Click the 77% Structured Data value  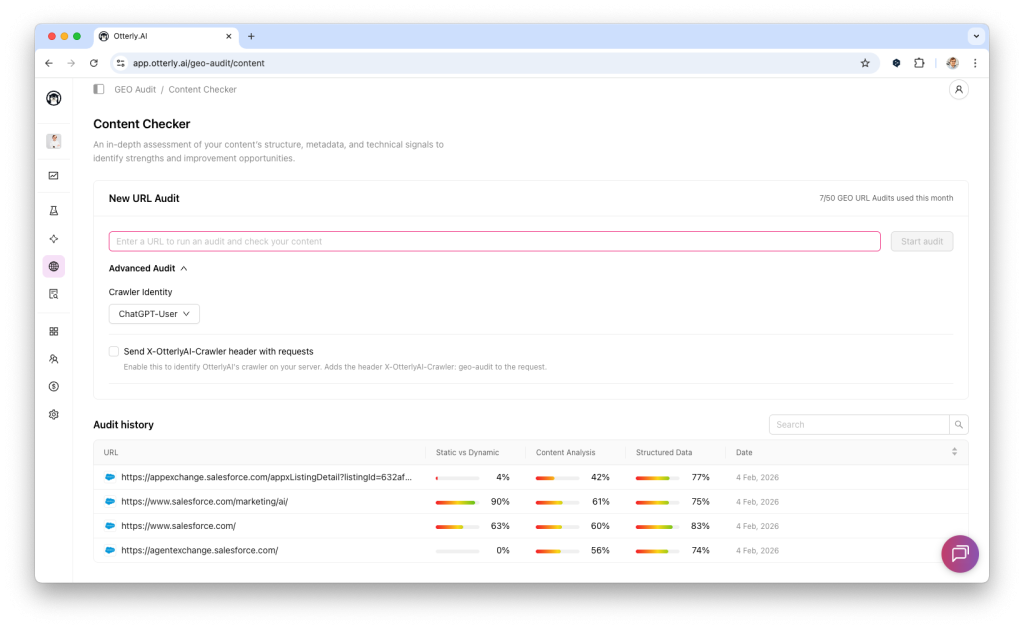[x=700, y=477]
